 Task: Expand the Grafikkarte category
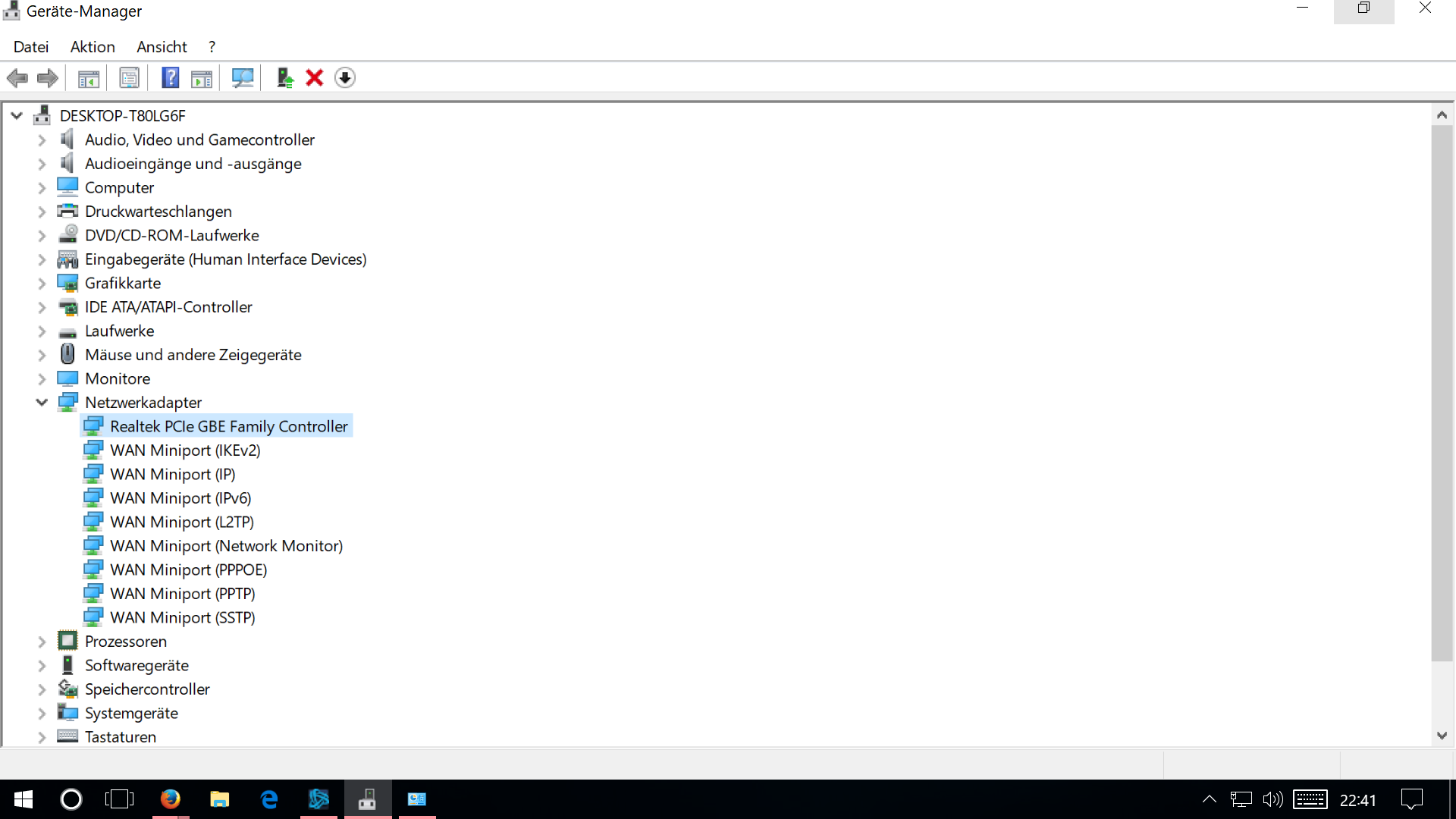click(x=42, y=284)
